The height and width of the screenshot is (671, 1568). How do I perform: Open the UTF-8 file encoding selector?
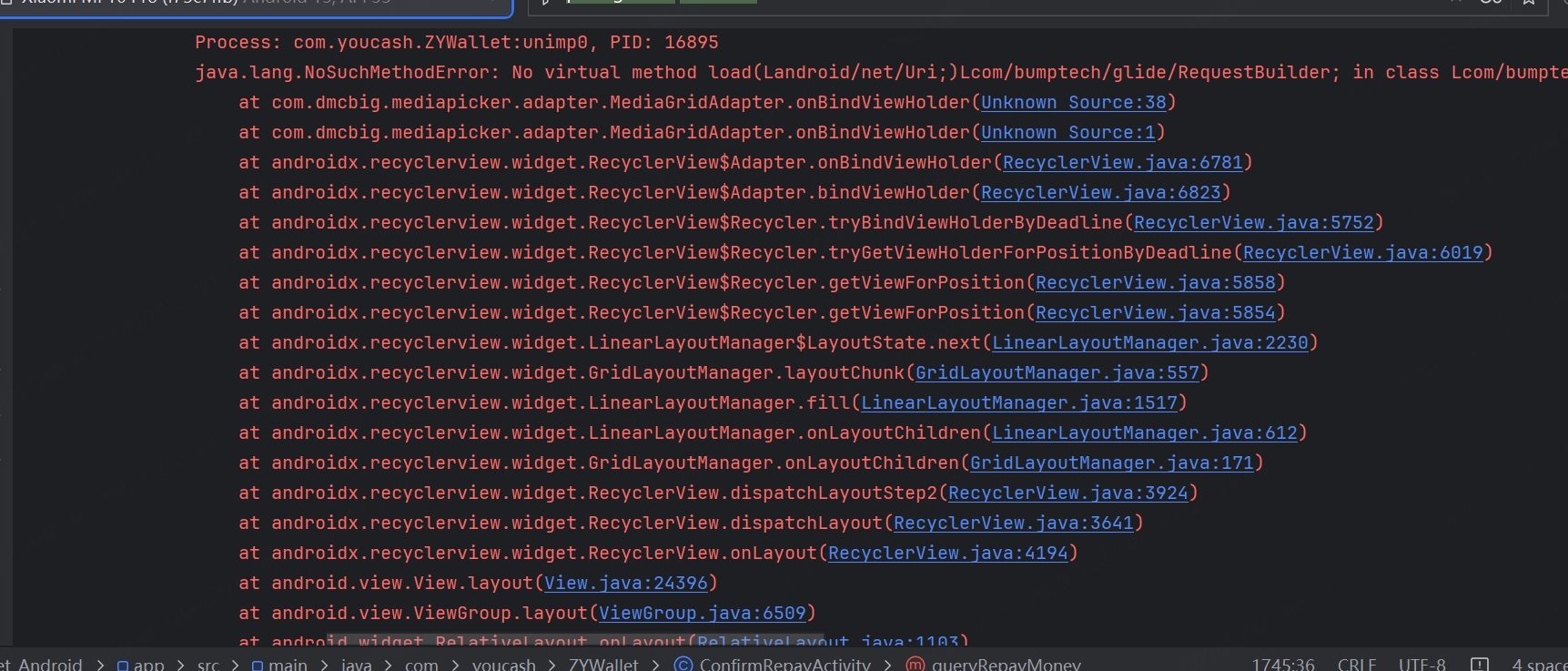click(x=1421, y=665)
